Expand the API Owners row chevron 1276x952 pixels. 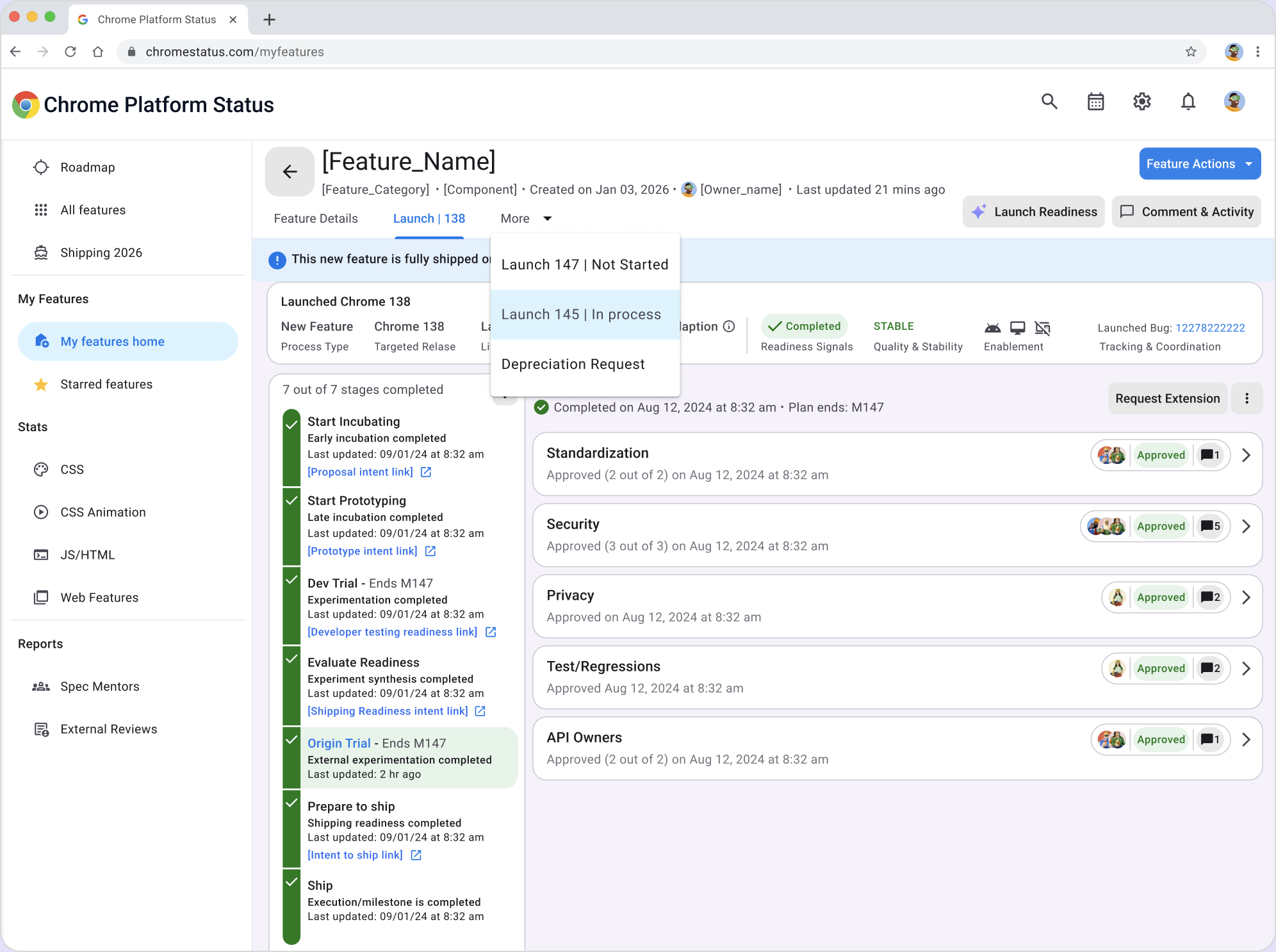point(1246,740)
